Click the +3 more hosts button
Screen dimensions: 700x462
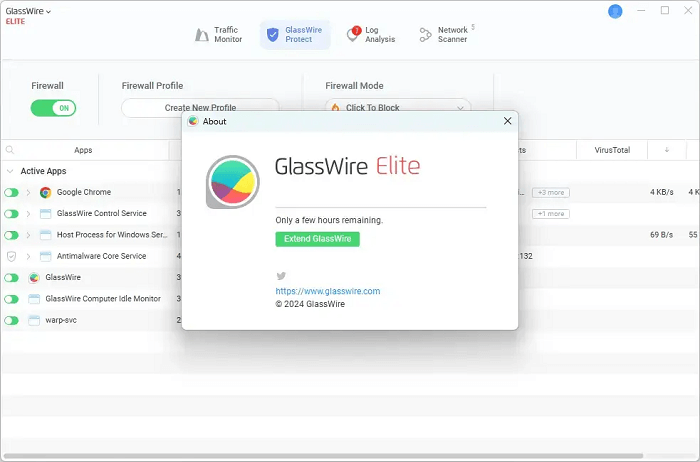[550, 192]
